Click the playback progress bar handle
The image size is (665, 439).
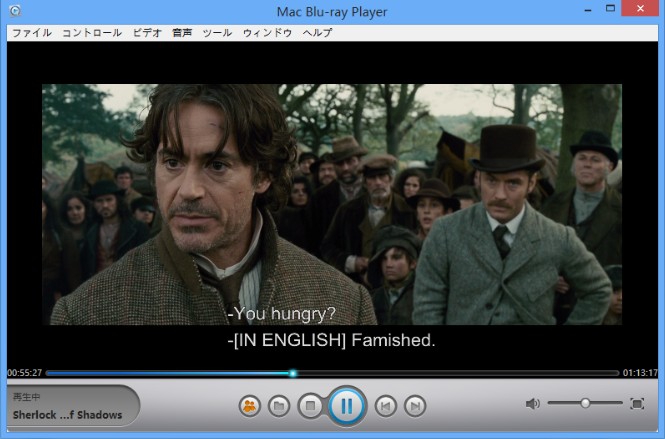[293, 373]
